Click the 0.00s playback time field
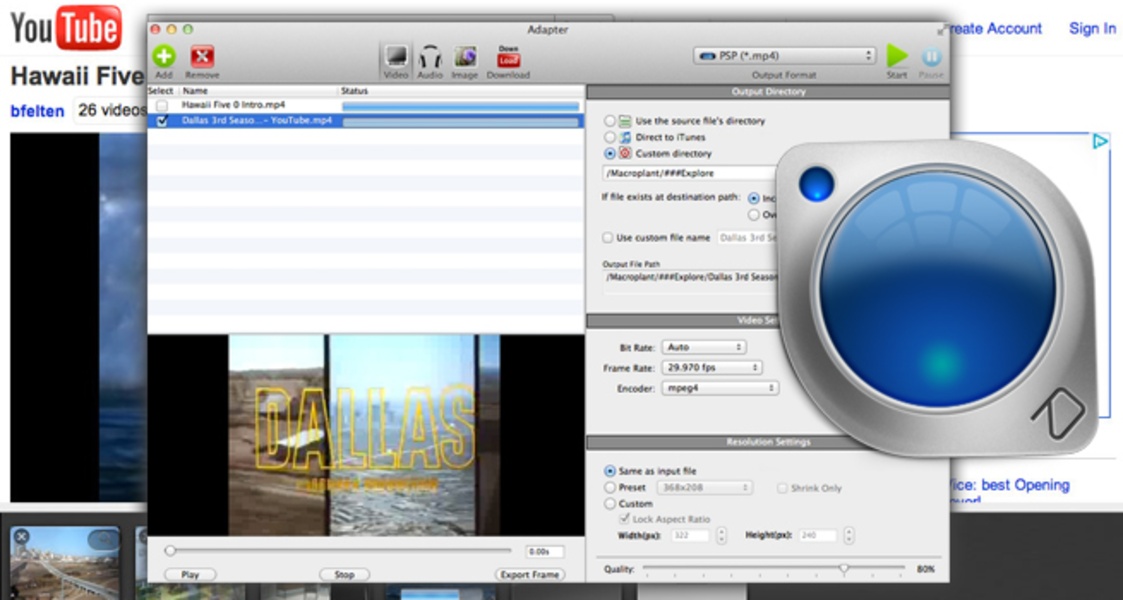This screenshot has width=1123, height=600. pos(544,551)
